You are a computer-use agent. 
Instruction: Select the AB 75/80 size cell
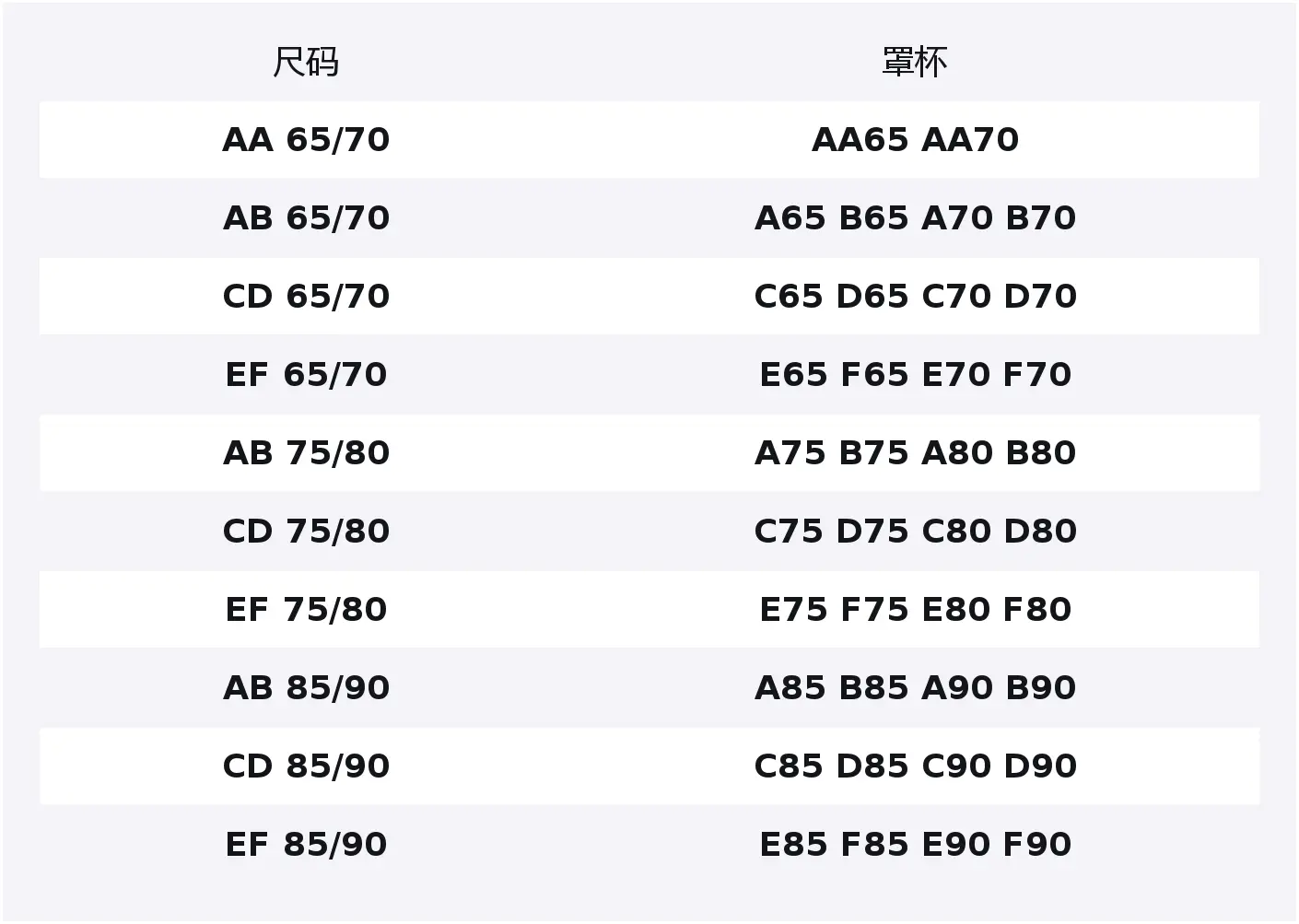coord(306,453)
